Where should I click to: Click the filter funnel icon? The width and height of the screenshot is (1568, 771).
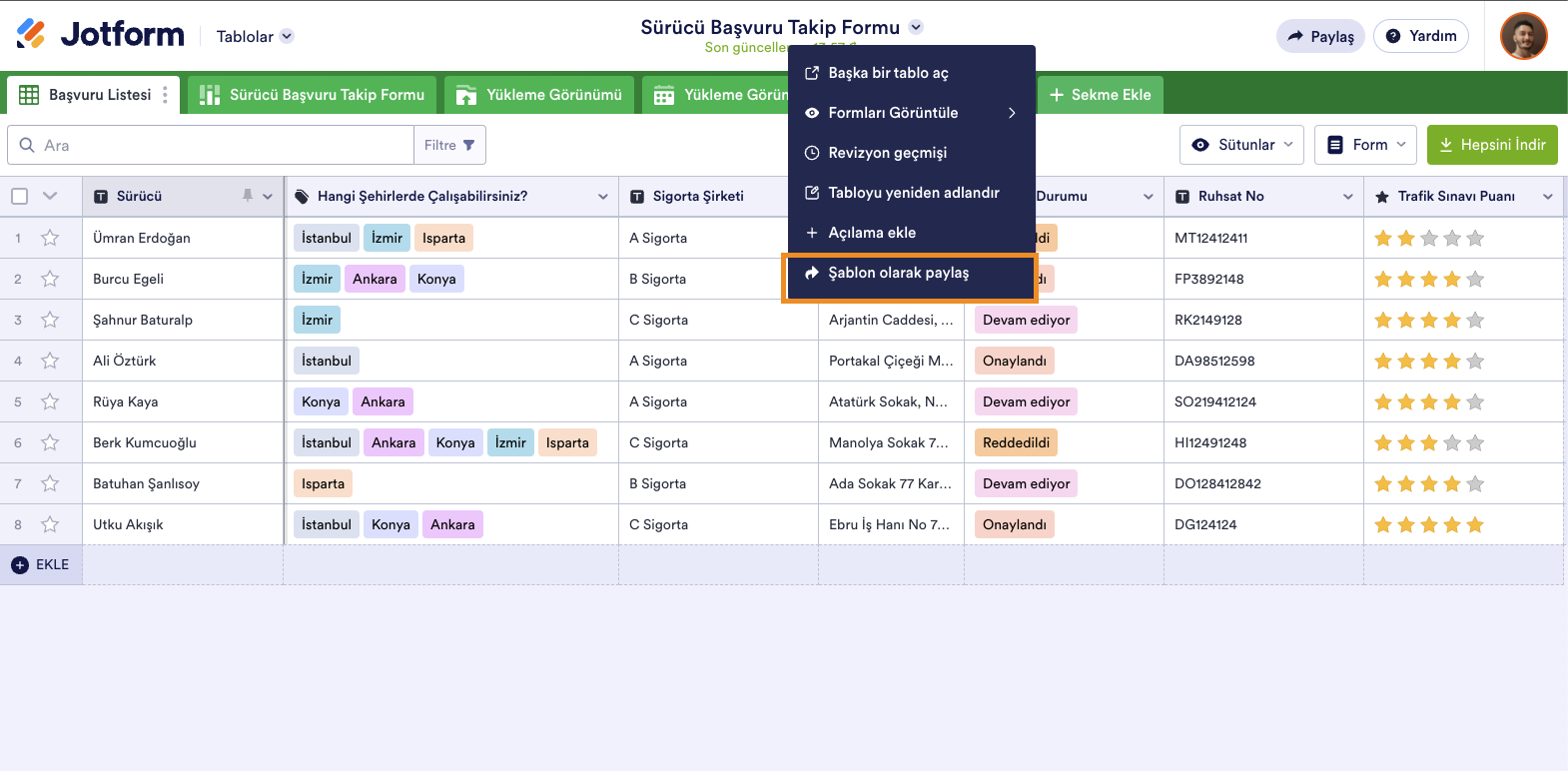coord(469,145)
